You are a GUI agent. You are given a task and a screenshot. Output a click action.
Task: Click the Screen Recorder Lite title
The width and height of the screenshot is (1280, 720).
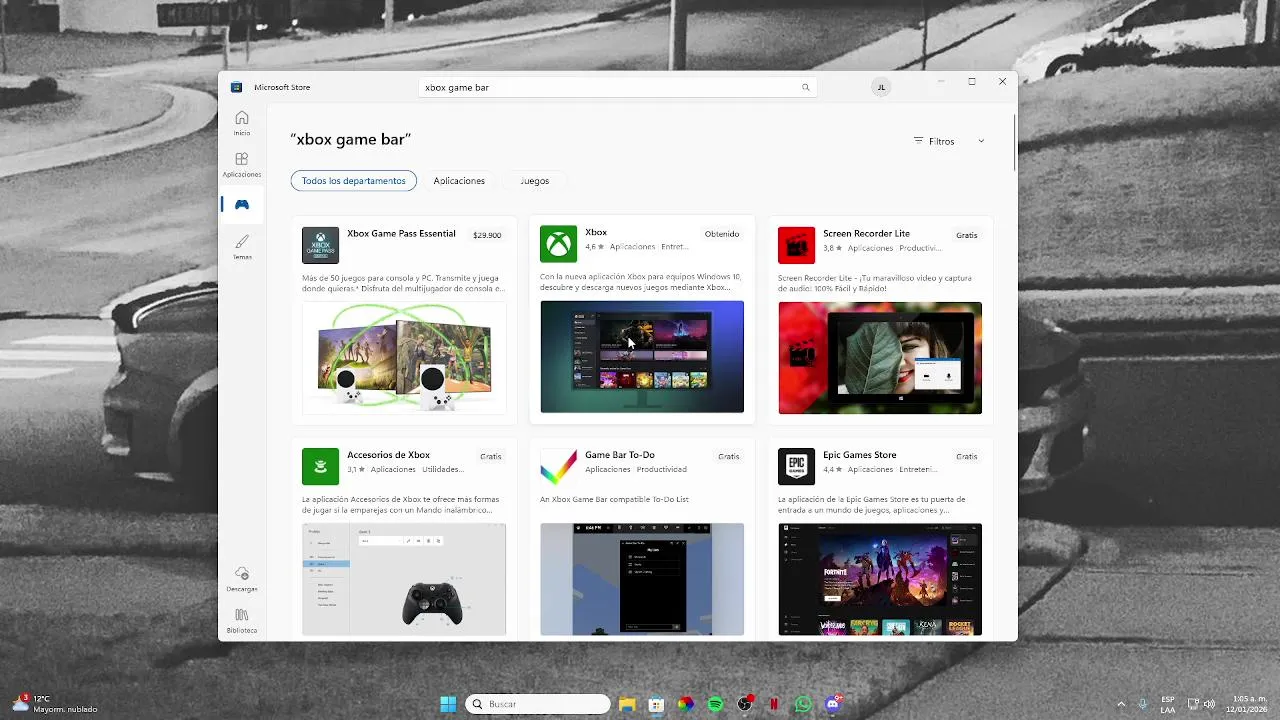[866, 234]
